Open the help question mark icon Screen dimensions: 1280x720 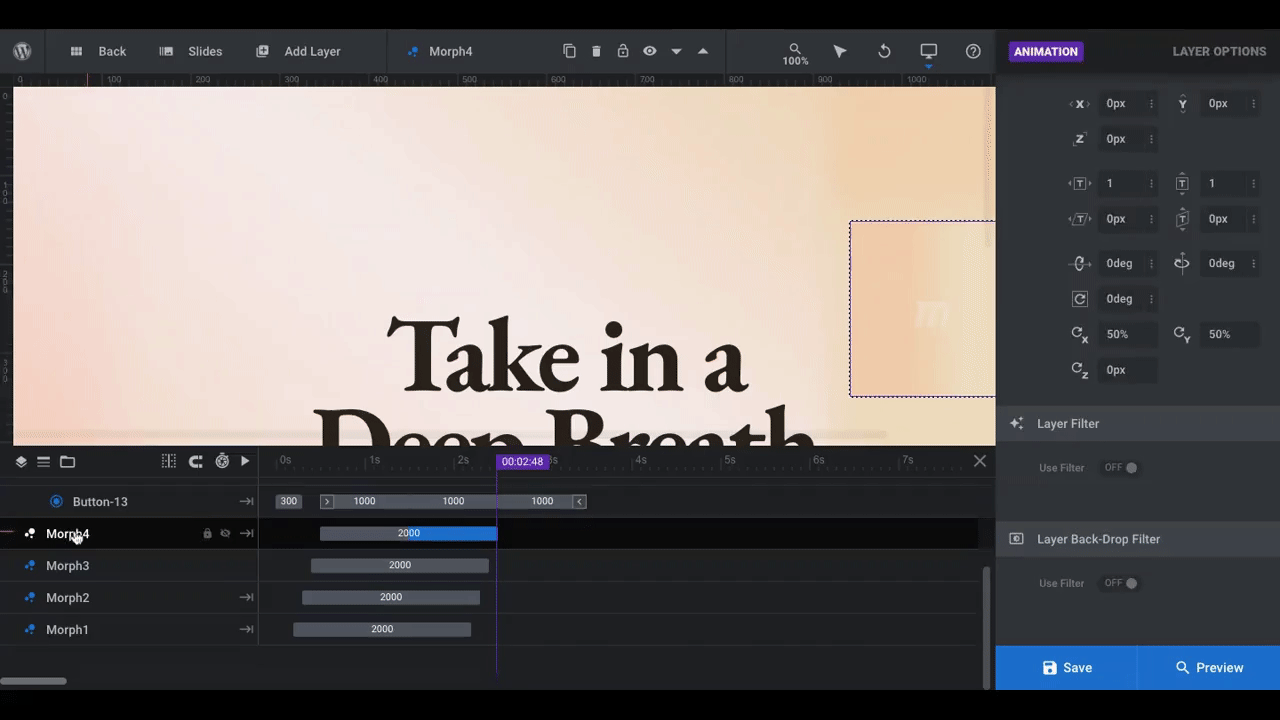coord(973,51)
